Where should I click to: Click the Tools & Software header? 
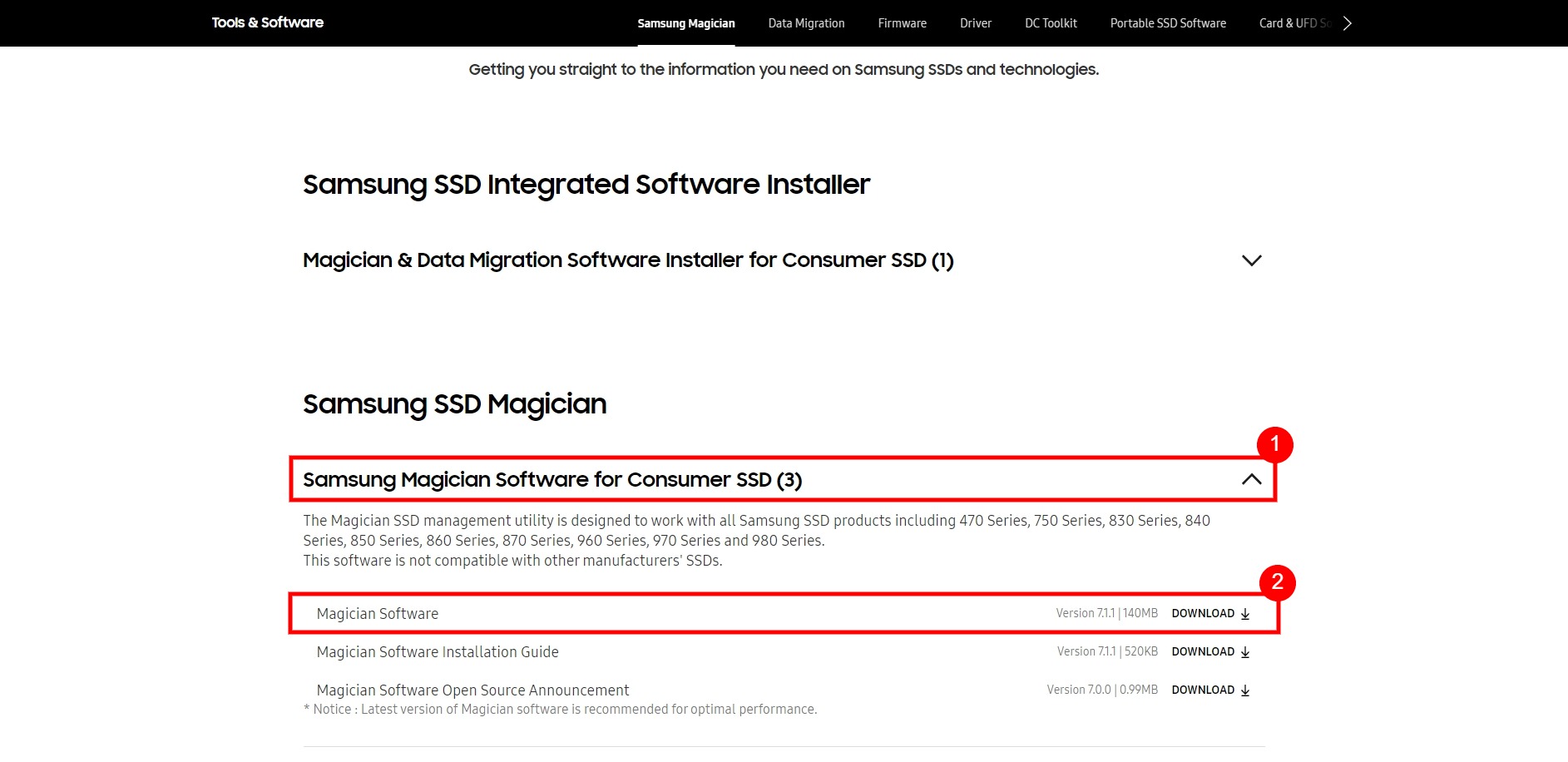click(x=267, y=22)
